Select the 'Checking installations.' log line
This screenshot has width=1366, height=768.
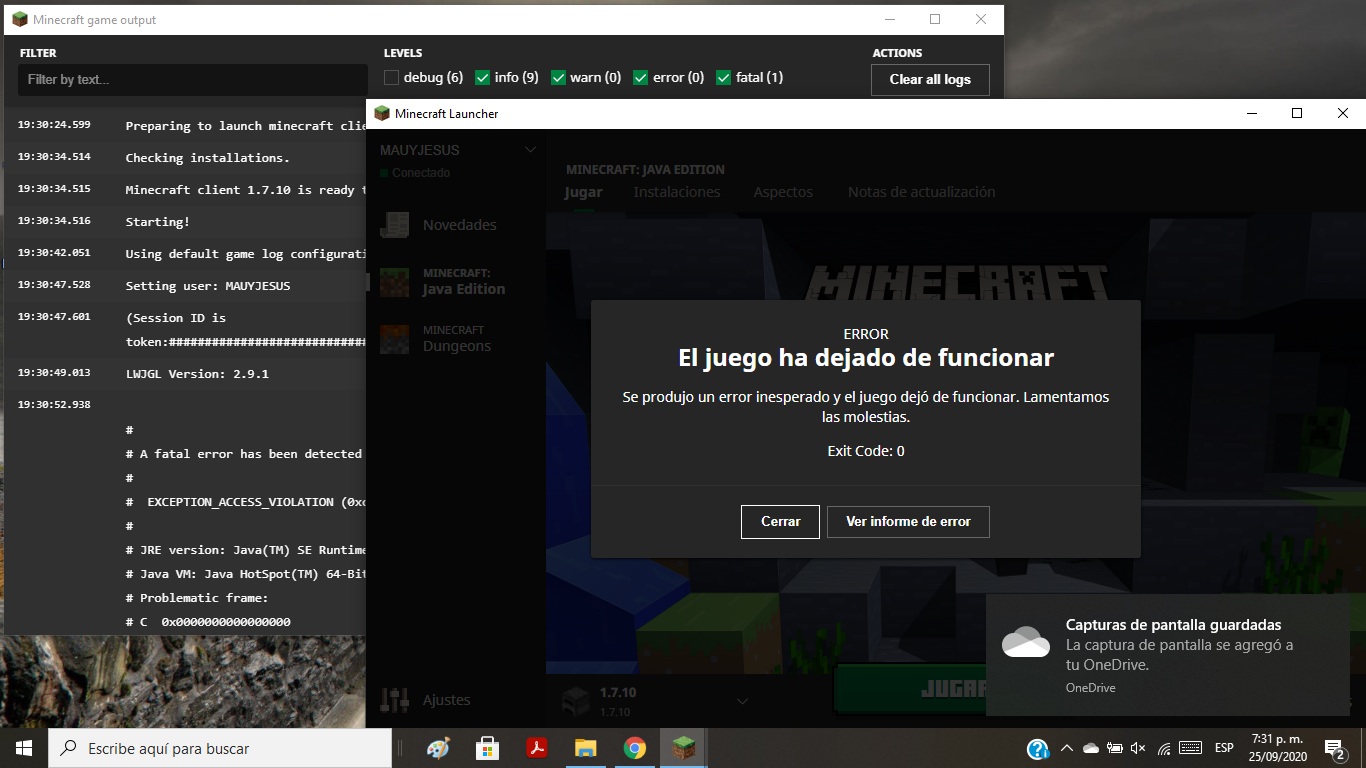(207, 158)
